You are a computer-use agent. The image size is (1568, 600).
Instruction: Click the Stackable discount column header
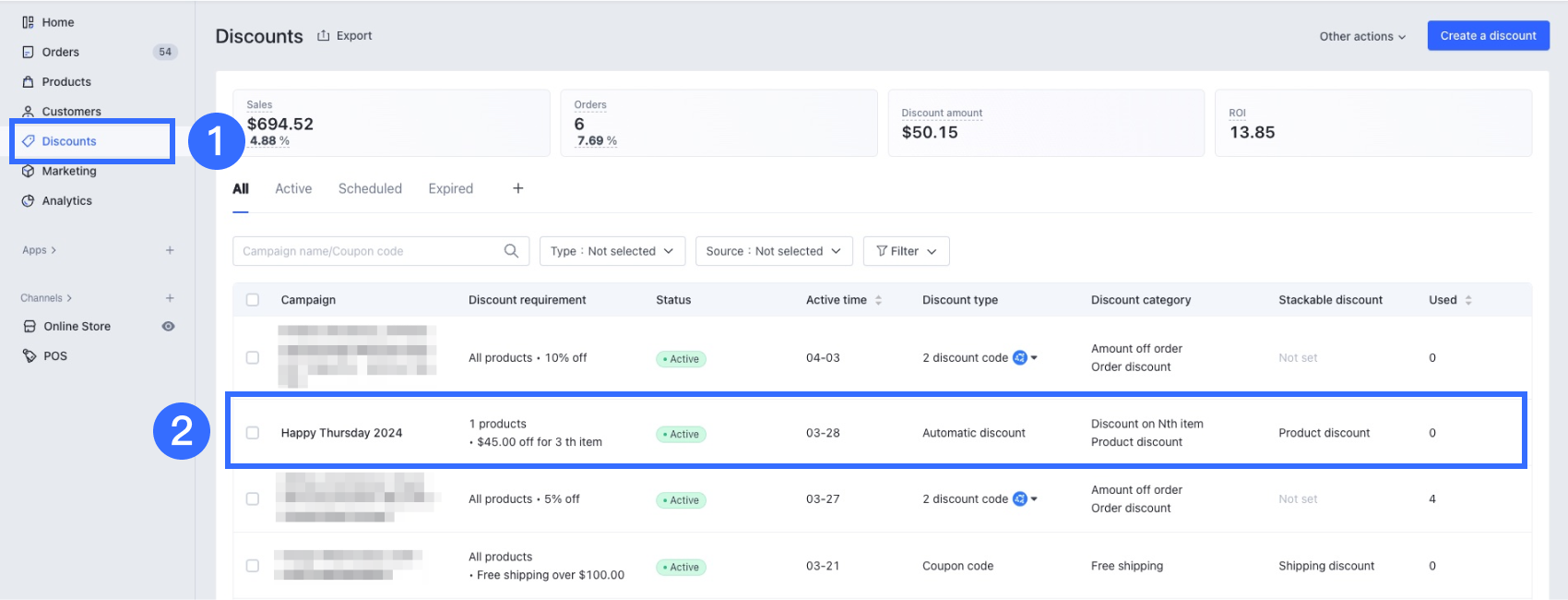tap(1330, 300)
